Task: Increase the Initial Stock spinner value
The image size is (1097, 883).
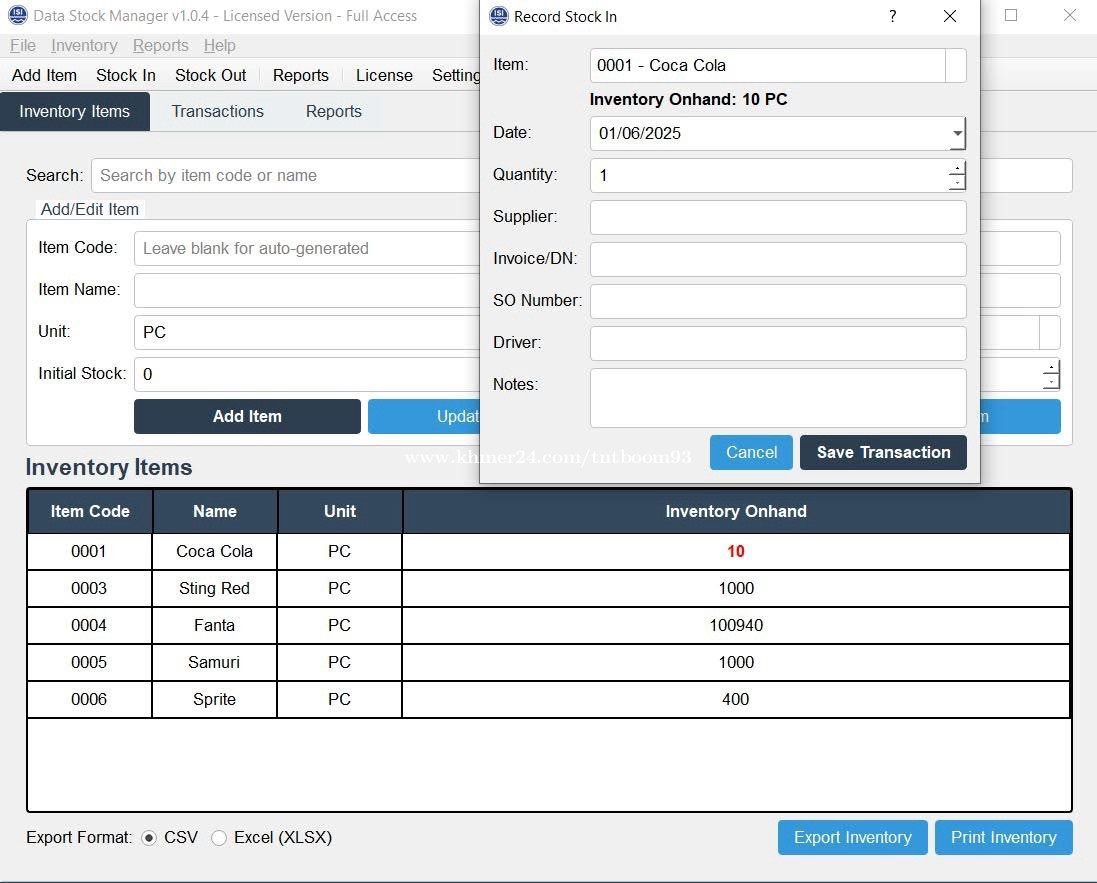Action: 1051,367
